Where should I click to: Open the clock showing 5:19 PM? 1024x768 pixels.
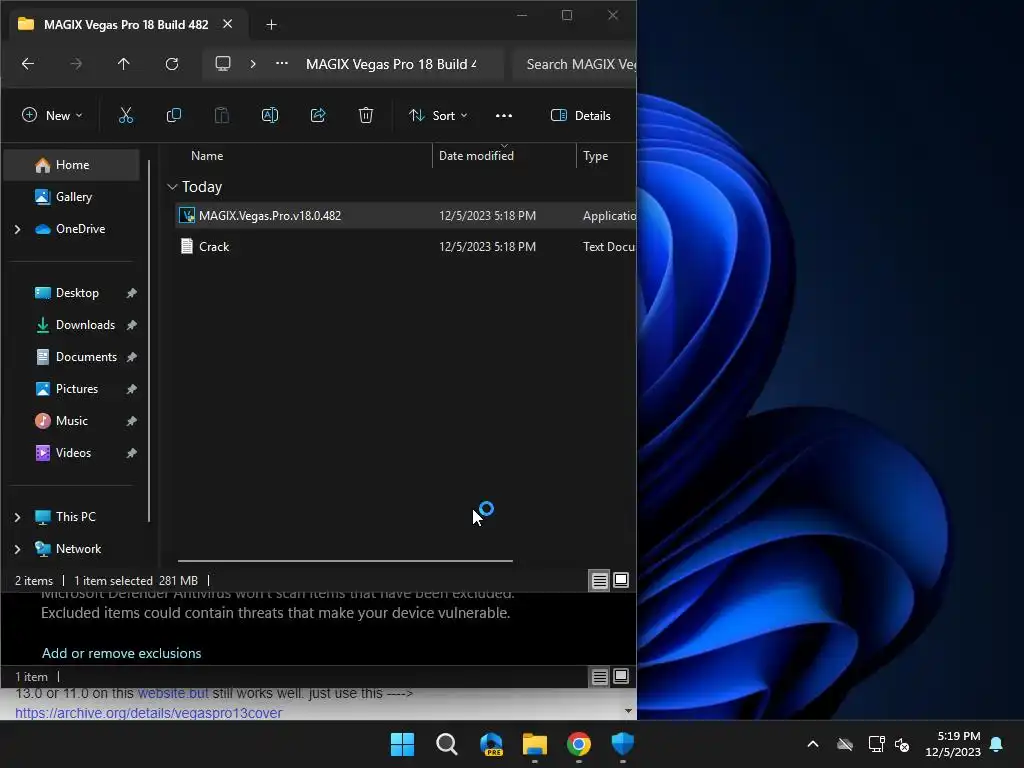coord(953,744)
